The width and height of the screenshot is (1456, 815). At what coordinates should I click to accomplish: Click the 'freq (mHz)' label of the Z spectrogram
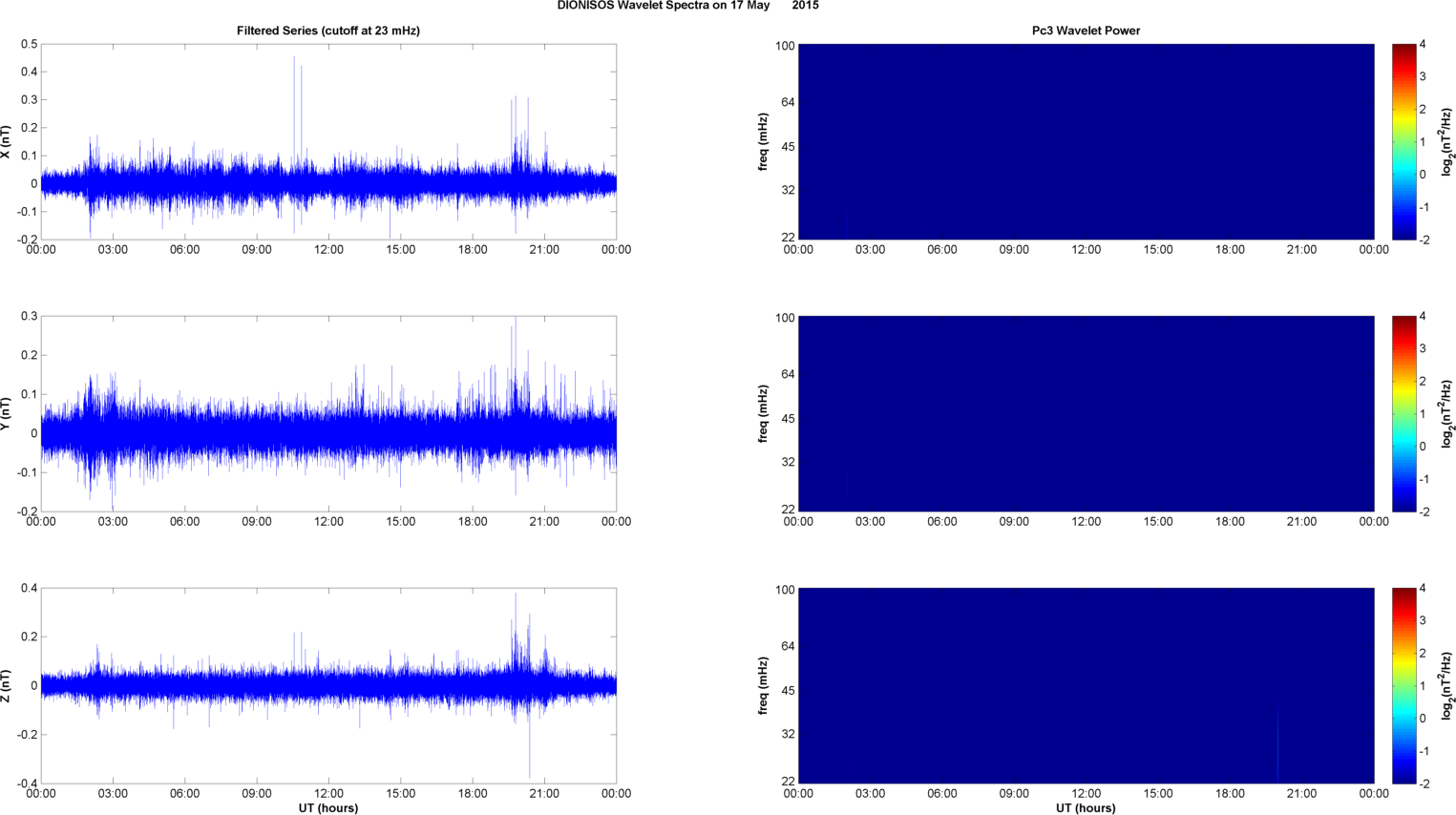click(764, 686)
